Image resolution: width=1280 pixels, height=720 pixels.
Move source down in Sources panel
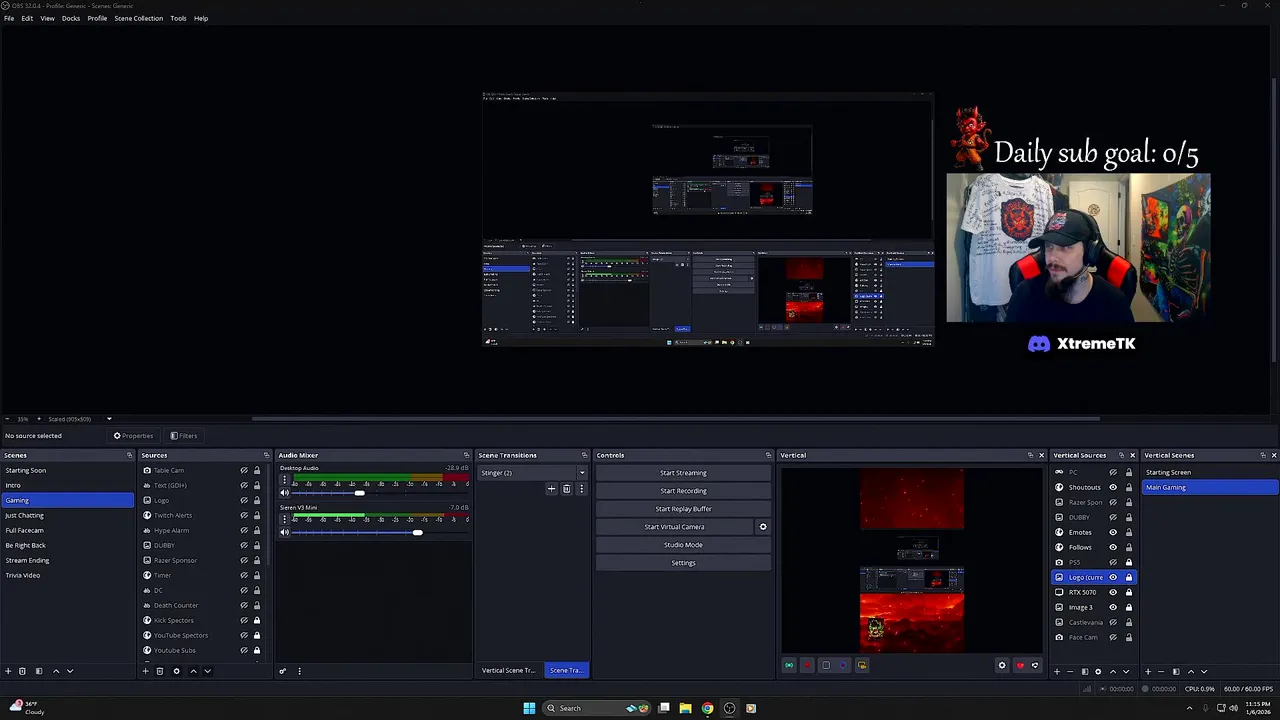click(x=207, y=671)
